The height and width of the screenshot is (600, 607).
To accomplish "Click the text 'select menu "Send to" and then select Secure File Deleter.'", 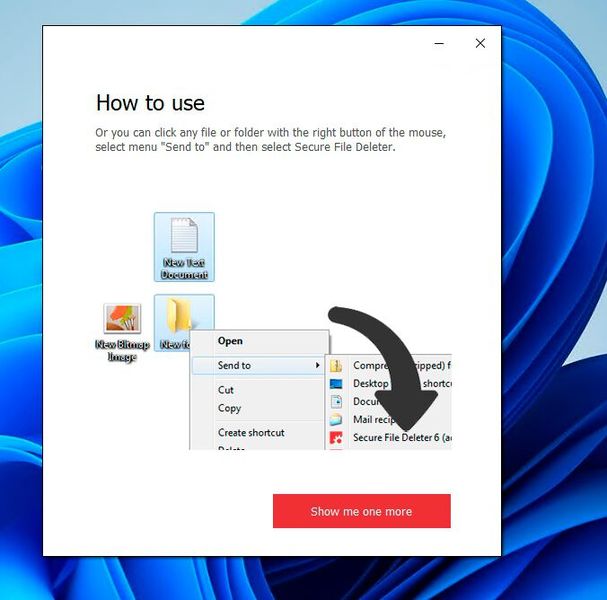I will click(x=245, y=147).
